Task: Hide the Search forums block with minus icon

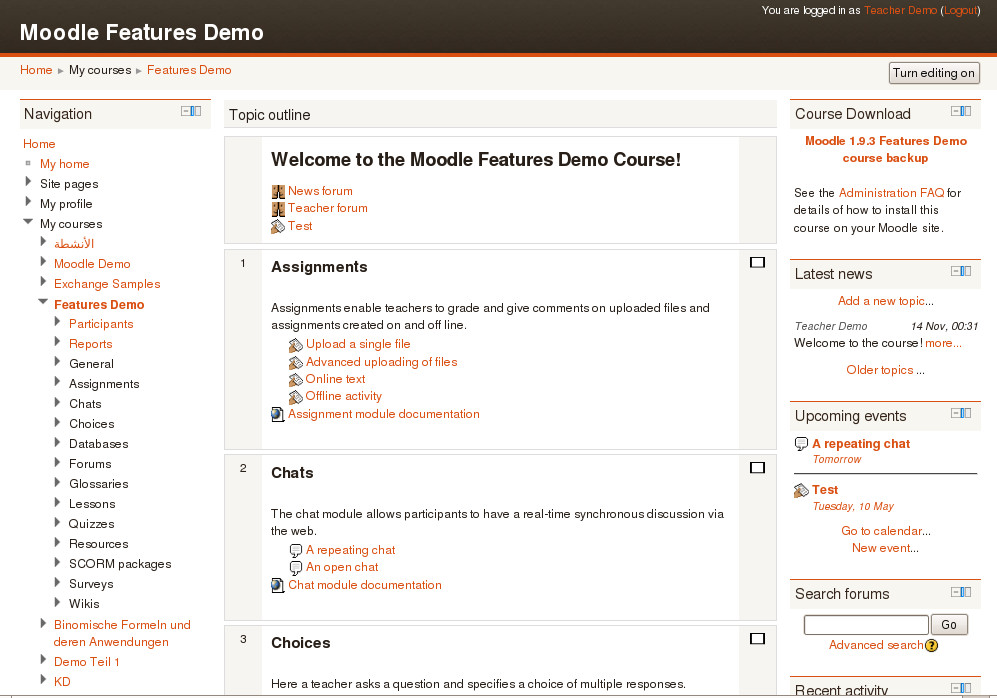Action: point(956,592)
